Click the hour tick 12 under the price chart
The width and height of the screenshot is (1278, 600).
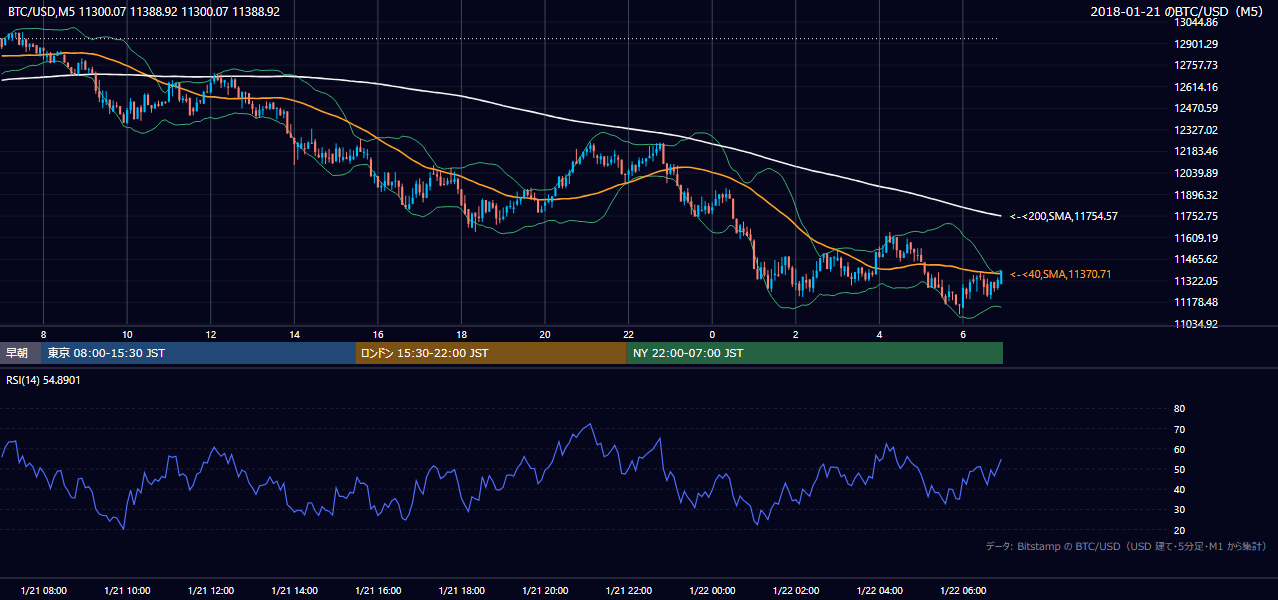[211, 334]
